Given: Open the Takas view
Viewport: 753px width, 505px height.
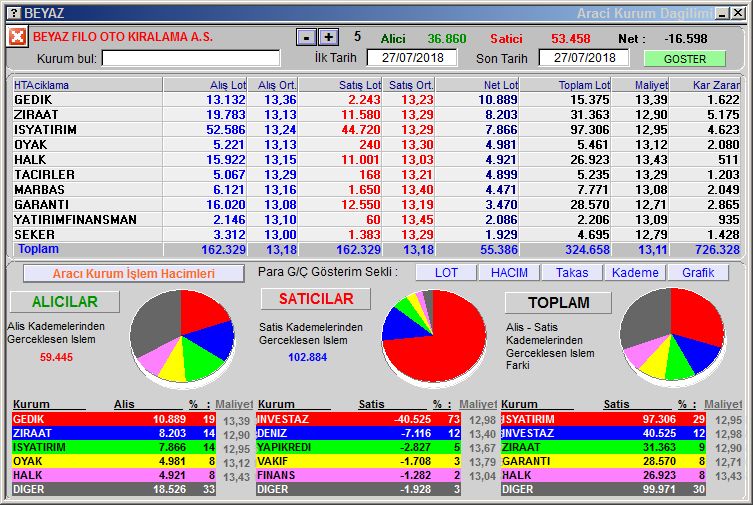Looking at the screenshot, I should pos(572,273).
